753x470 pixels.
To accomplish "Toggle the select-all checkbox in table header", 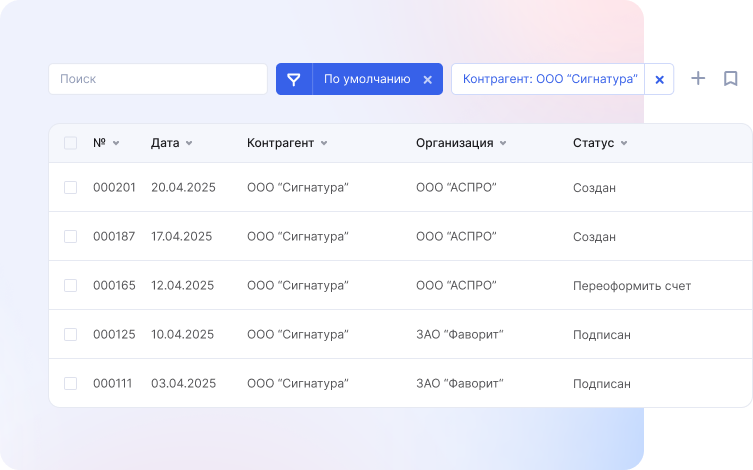I will coord(70,143).
